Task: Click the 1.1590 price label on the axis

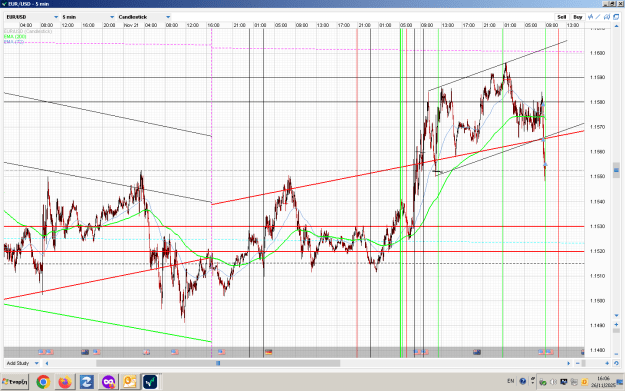Action: pyautogui.click(x=597, y=77)
